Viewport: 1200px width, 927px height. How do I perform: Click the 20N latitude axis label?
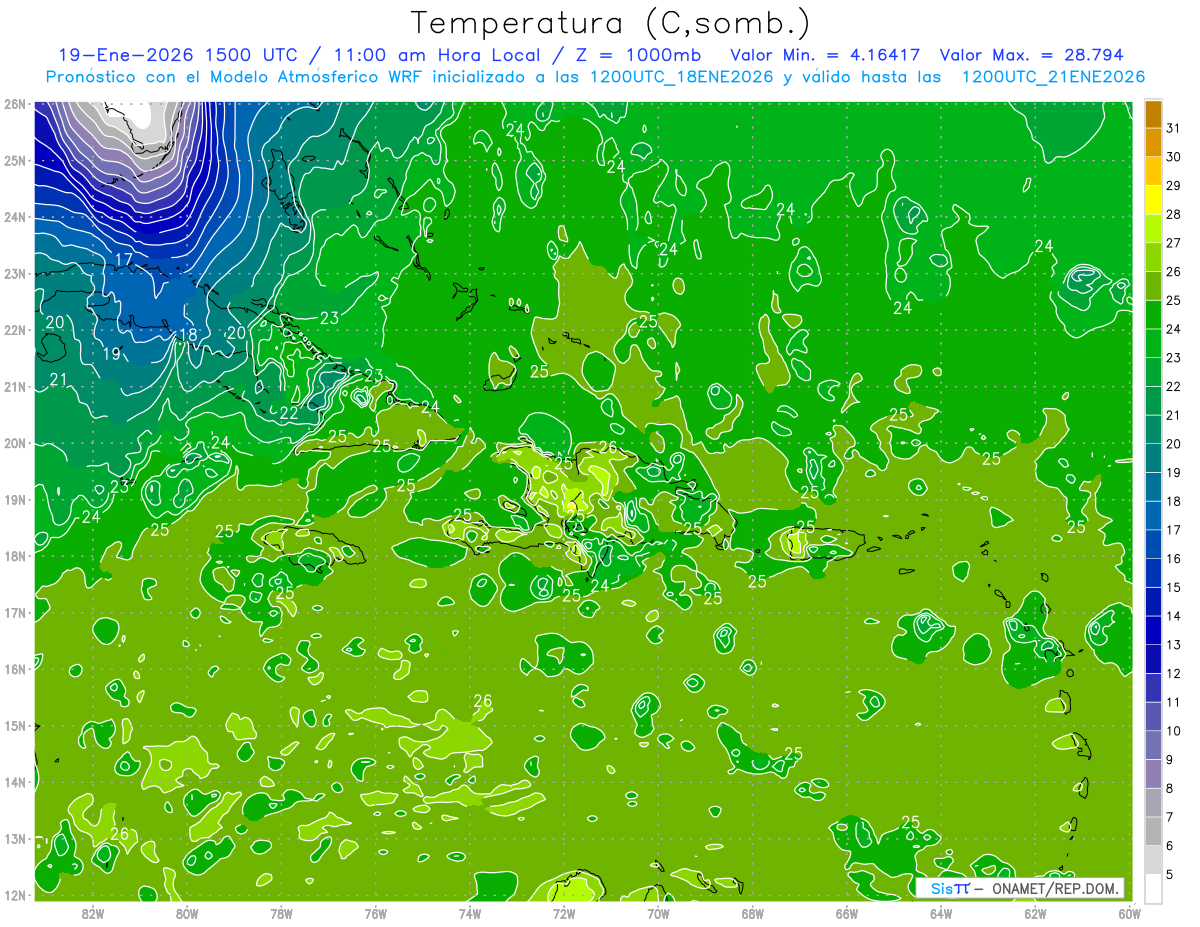point(14,443)
